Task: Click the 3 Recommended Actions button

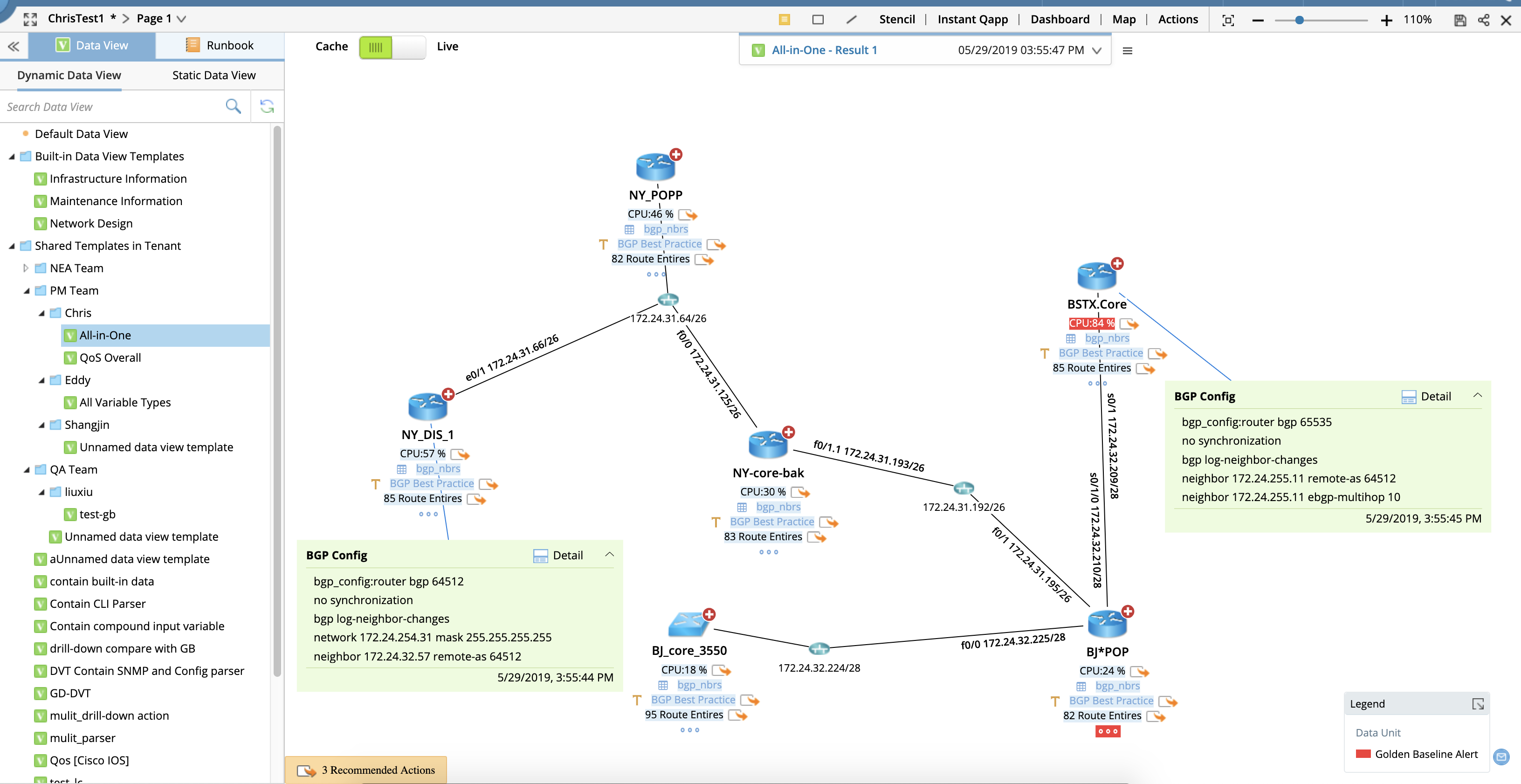Action: click(366, 770)
